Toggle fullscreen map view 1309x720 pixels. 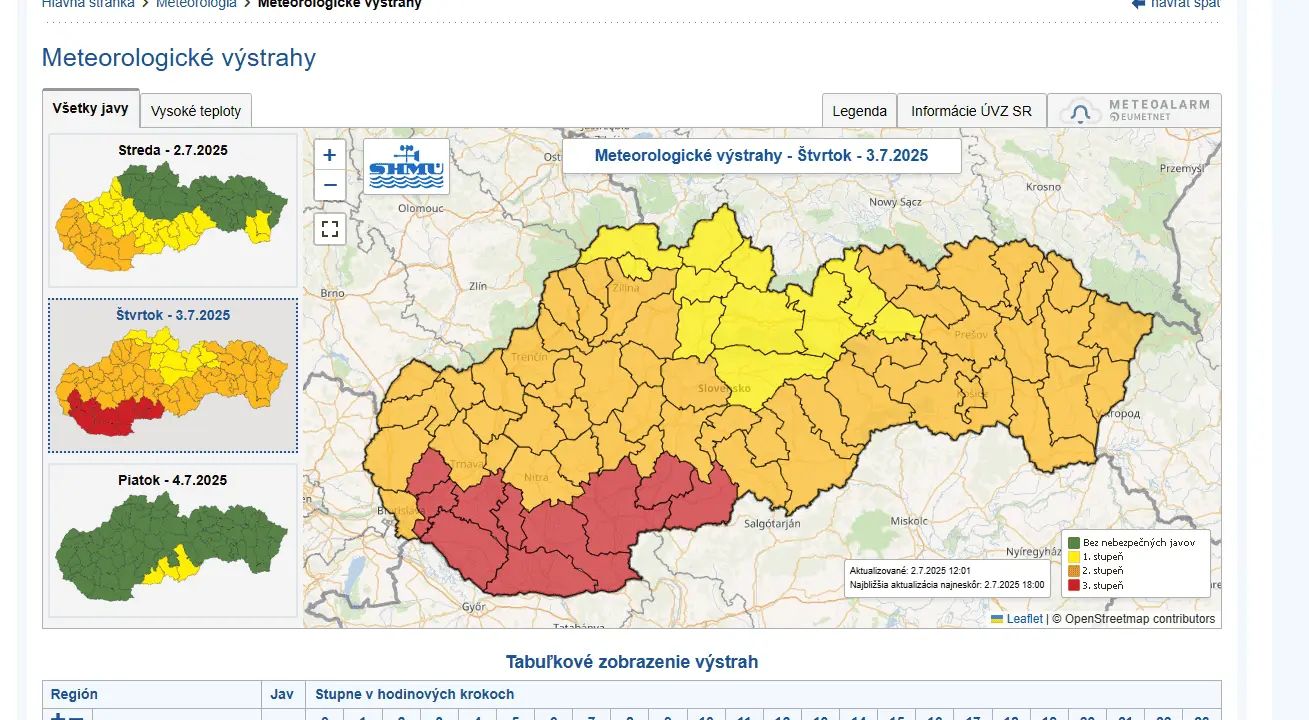click(x=330, y=229)
